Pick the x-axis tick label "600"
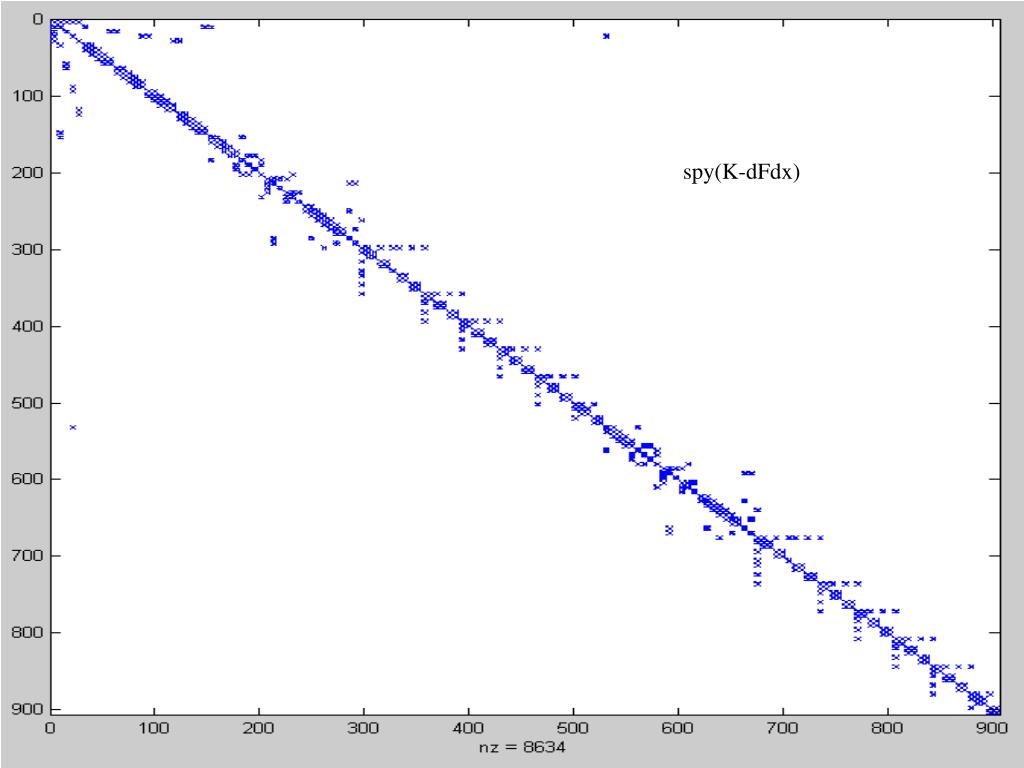Screen dimensions: 1024x768 (678, 728)
